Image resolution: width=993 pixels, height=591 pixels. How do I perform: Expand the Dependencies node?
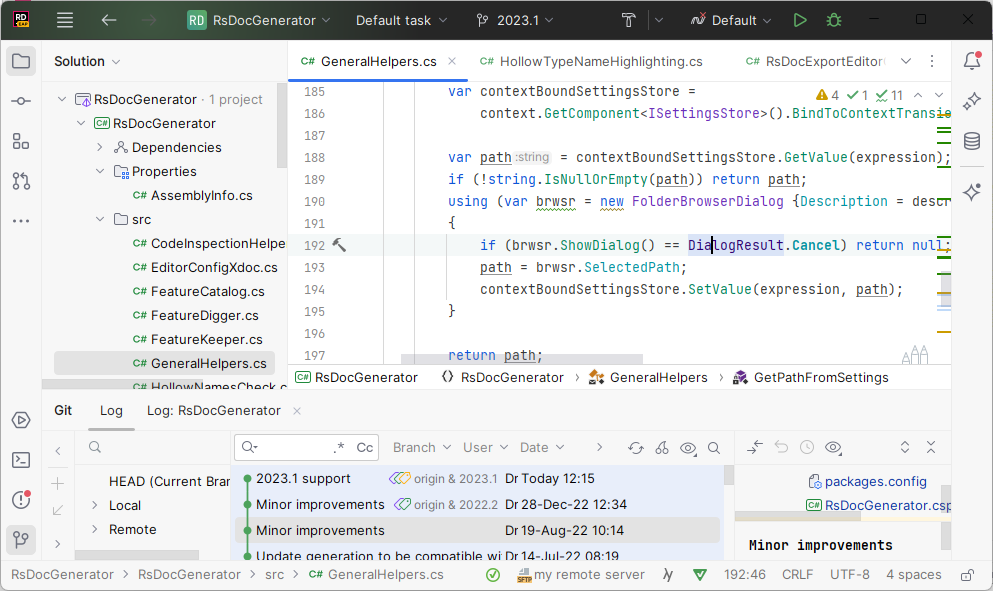point(98,147)
